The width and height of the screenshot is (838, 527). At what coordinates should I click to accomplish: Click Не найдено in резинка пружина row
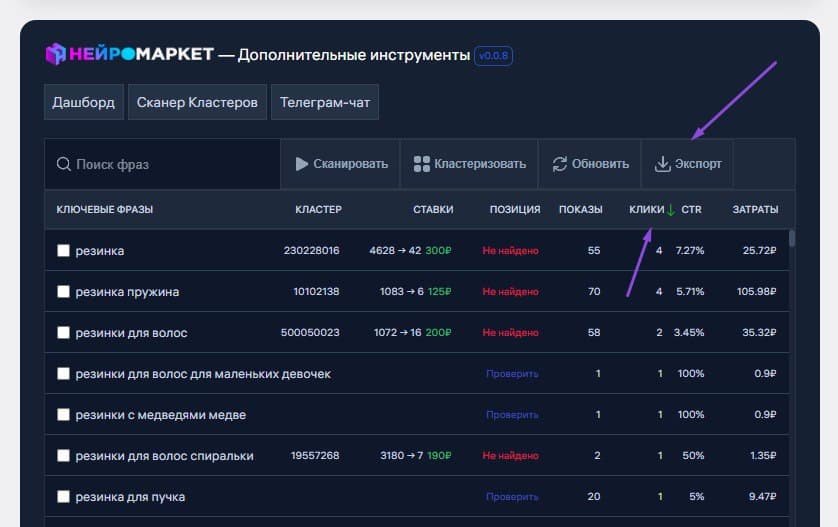[x=510, y=291]
